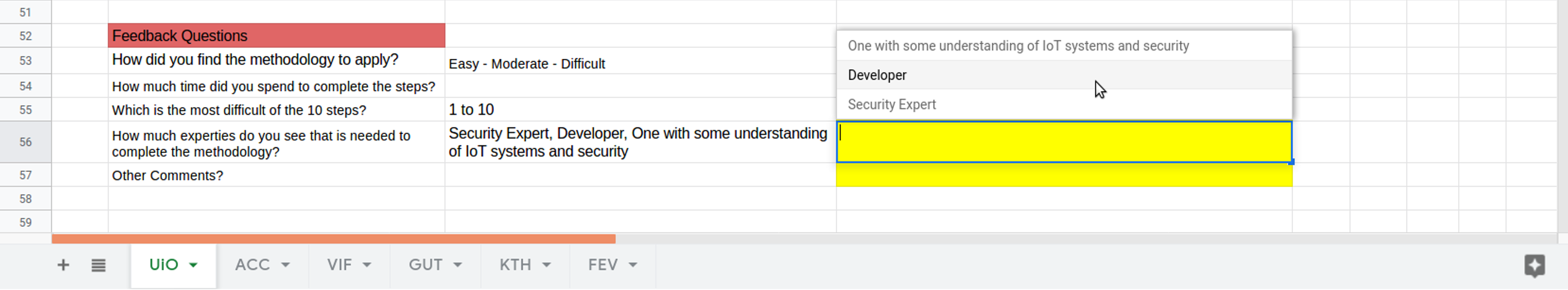
Task: Select the Feedback Questions red header cell
Action: [x=276, y=36]
